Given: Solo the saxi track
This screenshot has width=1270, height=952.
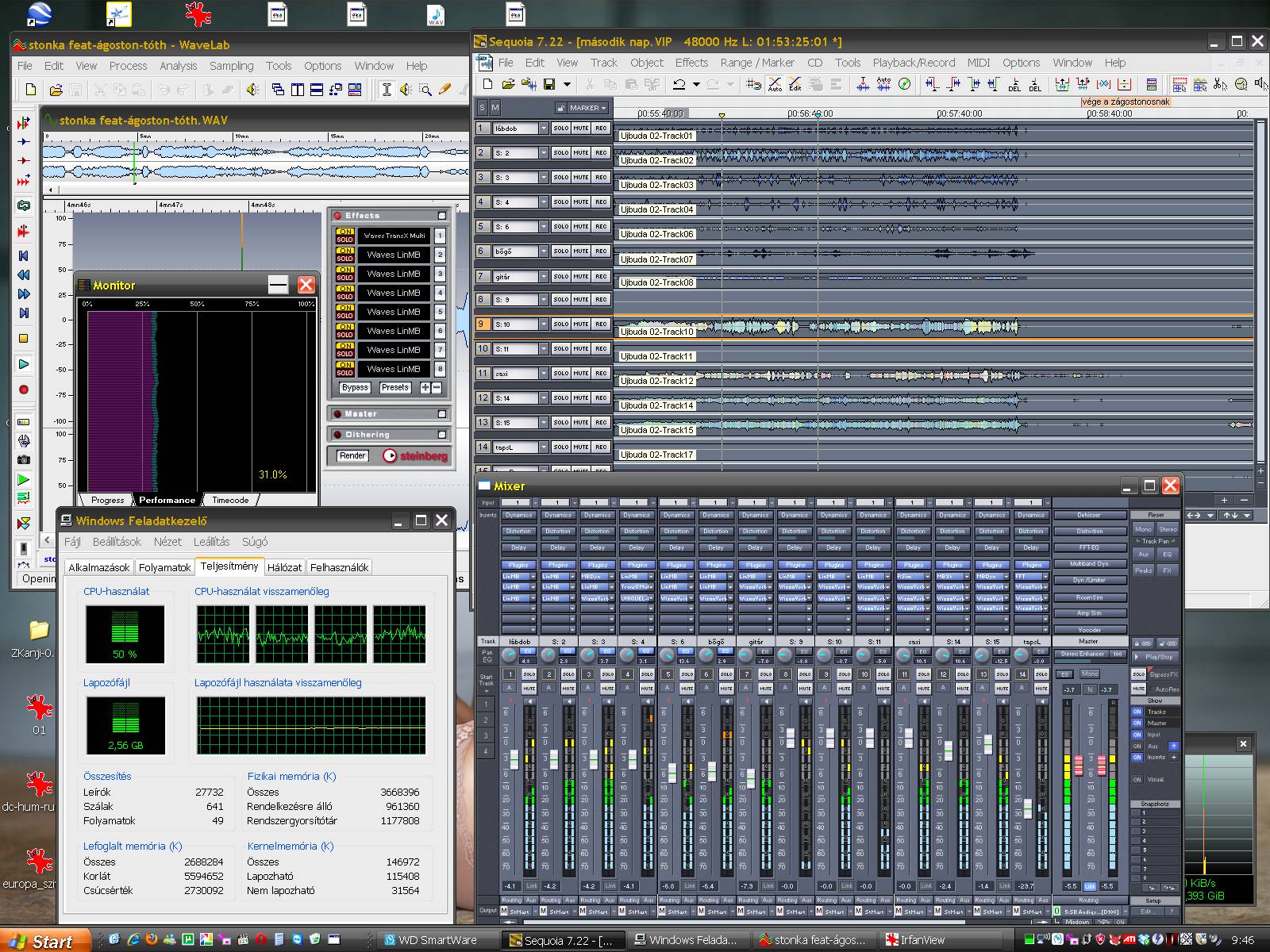Looking at the screenshot, I should pyautogui.click(x=560, y=373).
